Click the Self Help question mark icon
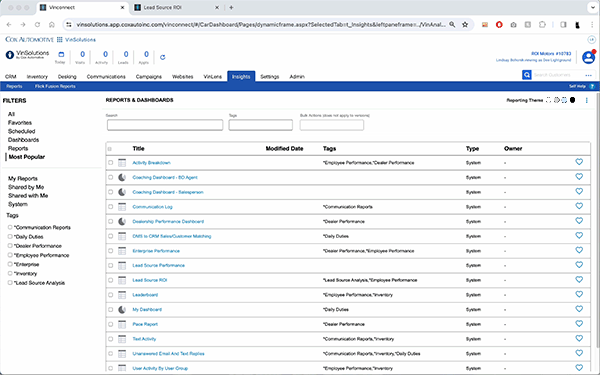The width and height of the screenshot is (600, 375). coord(592,86)
